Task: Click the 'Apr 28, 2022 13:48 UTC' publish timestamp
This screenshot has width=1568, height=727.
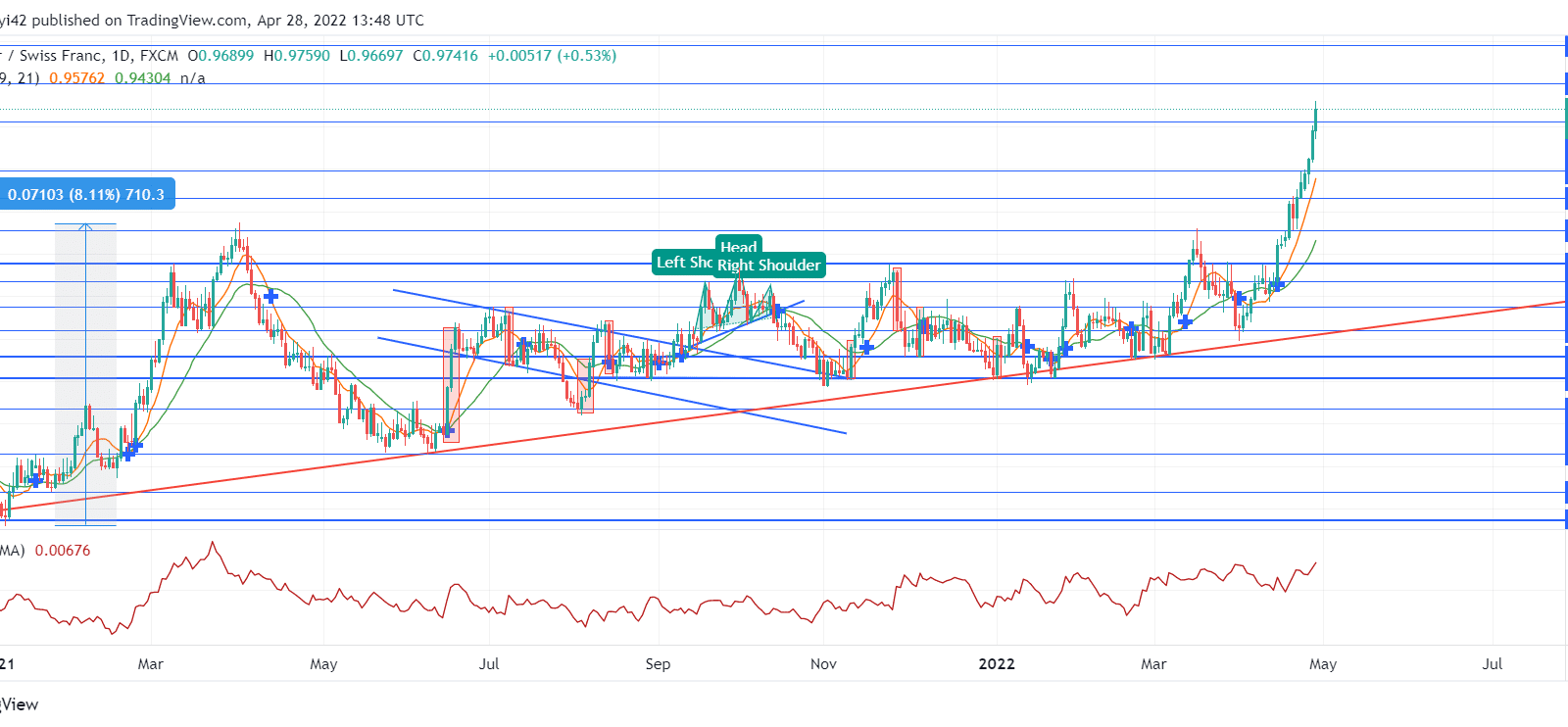Action: coord(341,20)
